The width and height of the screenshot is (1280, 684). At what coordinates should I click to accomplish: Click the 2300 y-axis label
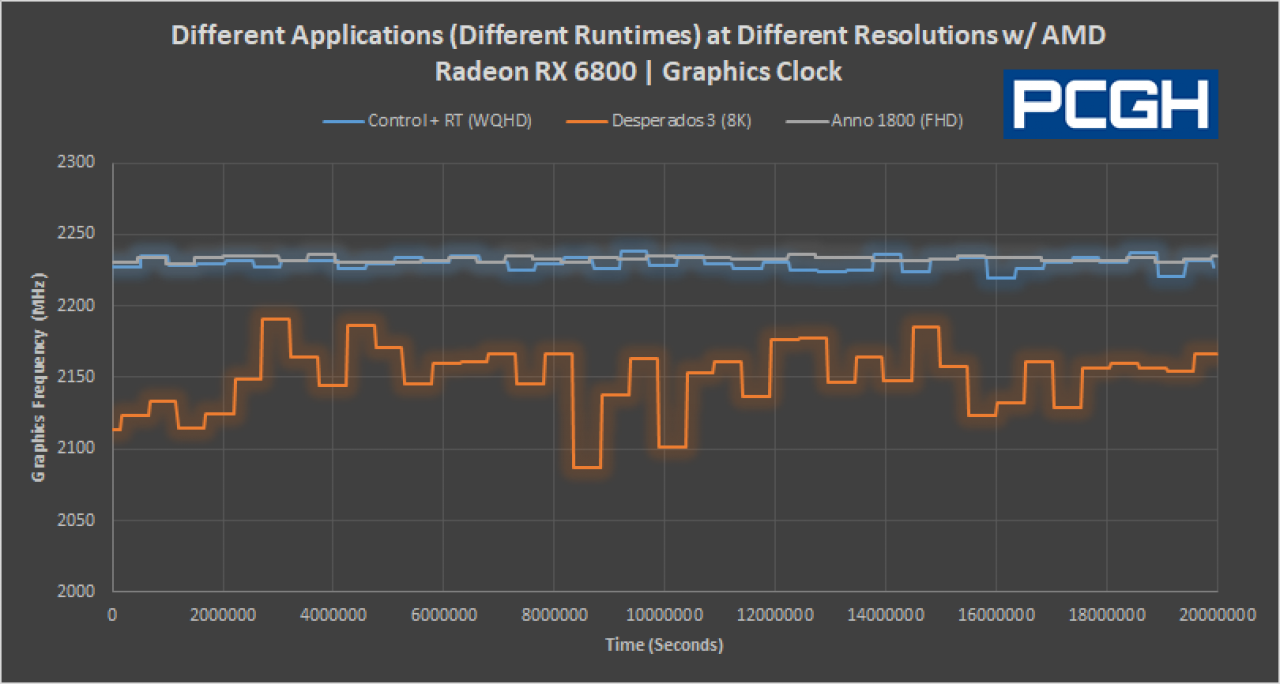click(77, 162)
